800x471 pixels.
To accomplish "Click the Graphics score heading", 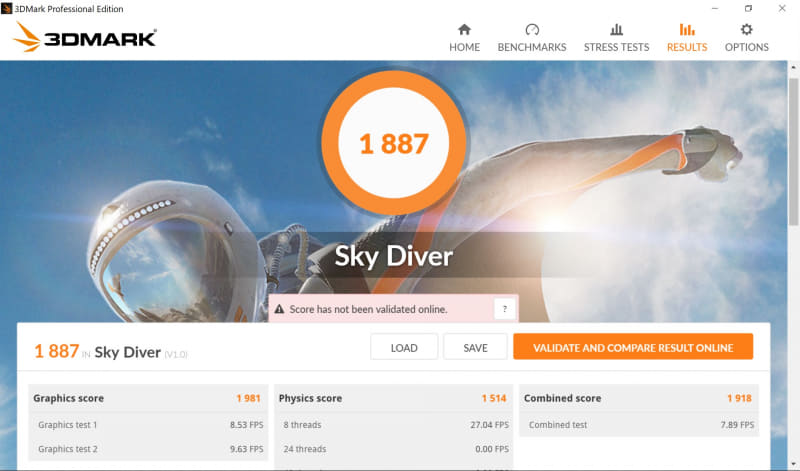I will [68, 398].
